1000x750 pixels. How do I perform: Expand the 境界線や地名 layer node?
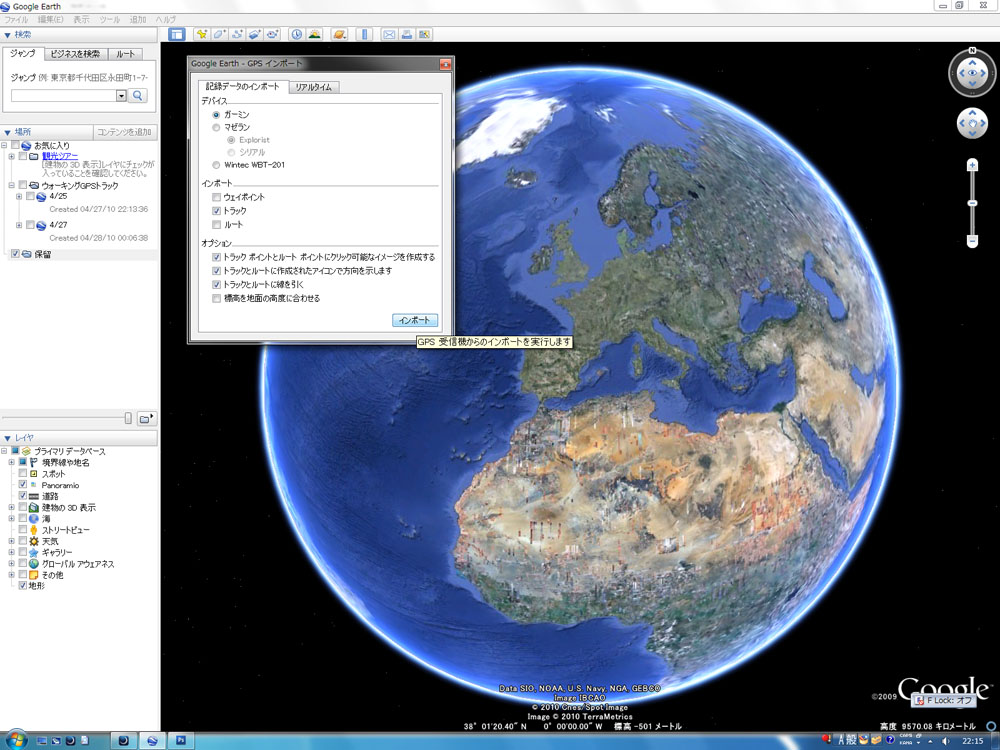click(11, 462)
